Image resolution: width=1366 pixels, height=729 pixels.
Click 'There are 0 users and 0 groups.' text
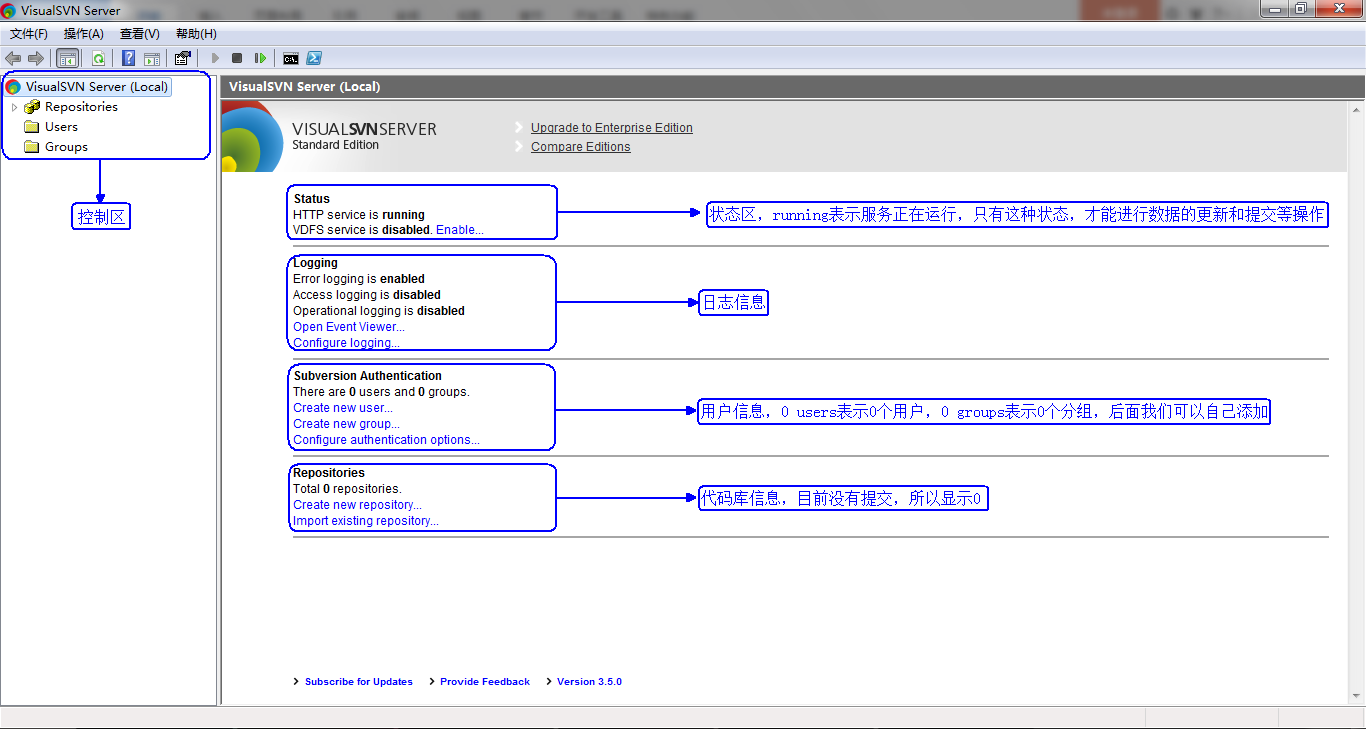pos(381,392)
